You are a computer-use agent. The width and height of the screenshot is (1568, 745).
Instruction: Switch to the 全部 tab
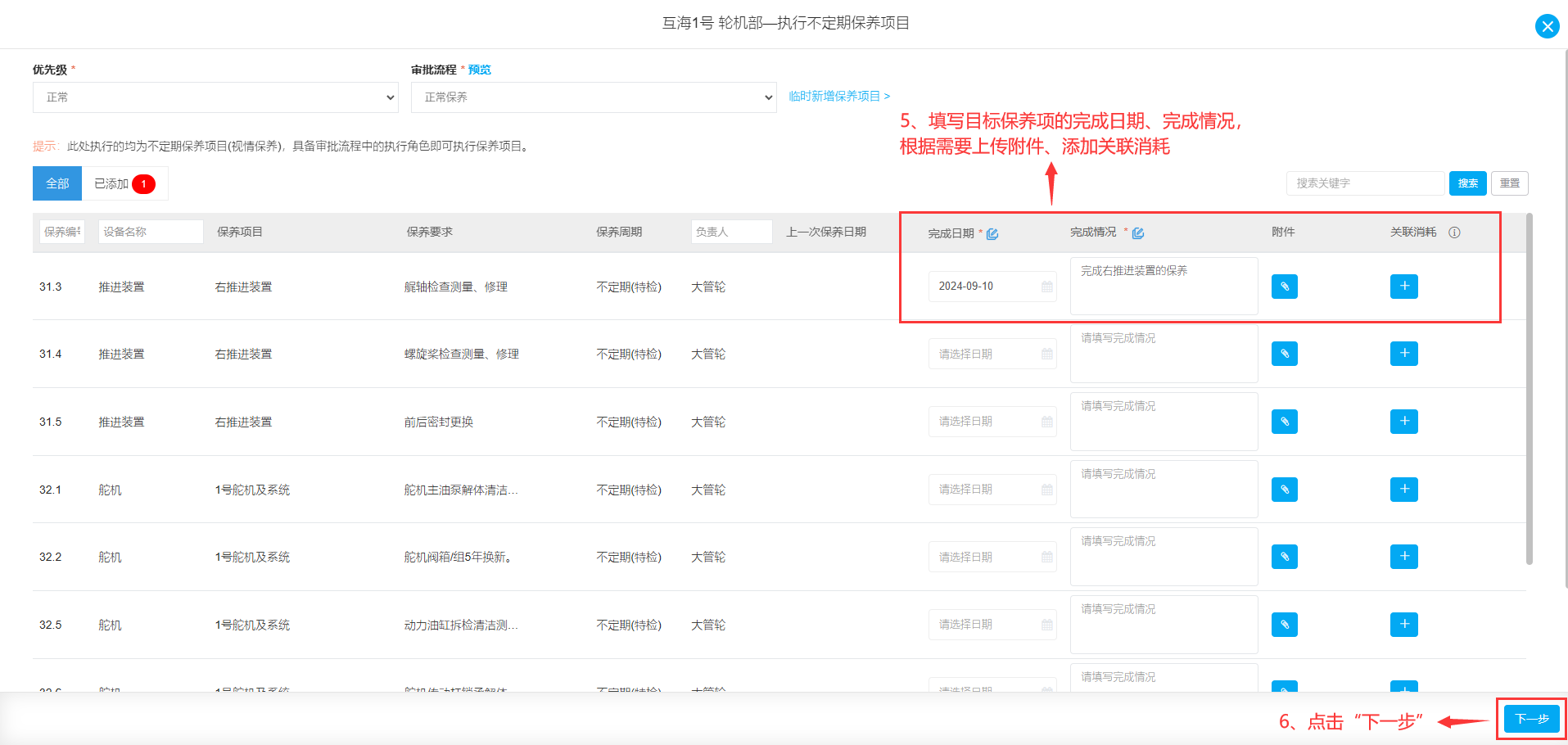pyautogui.click(x=57, y=183)
